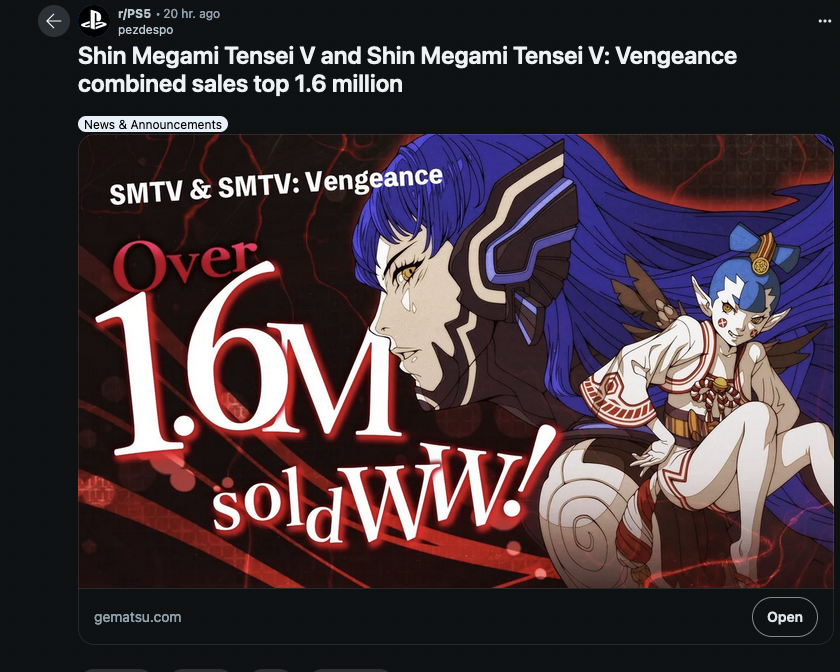Go back using the left arrow button
The width and height of the screenshot is (840, 672).
[54, 21]
